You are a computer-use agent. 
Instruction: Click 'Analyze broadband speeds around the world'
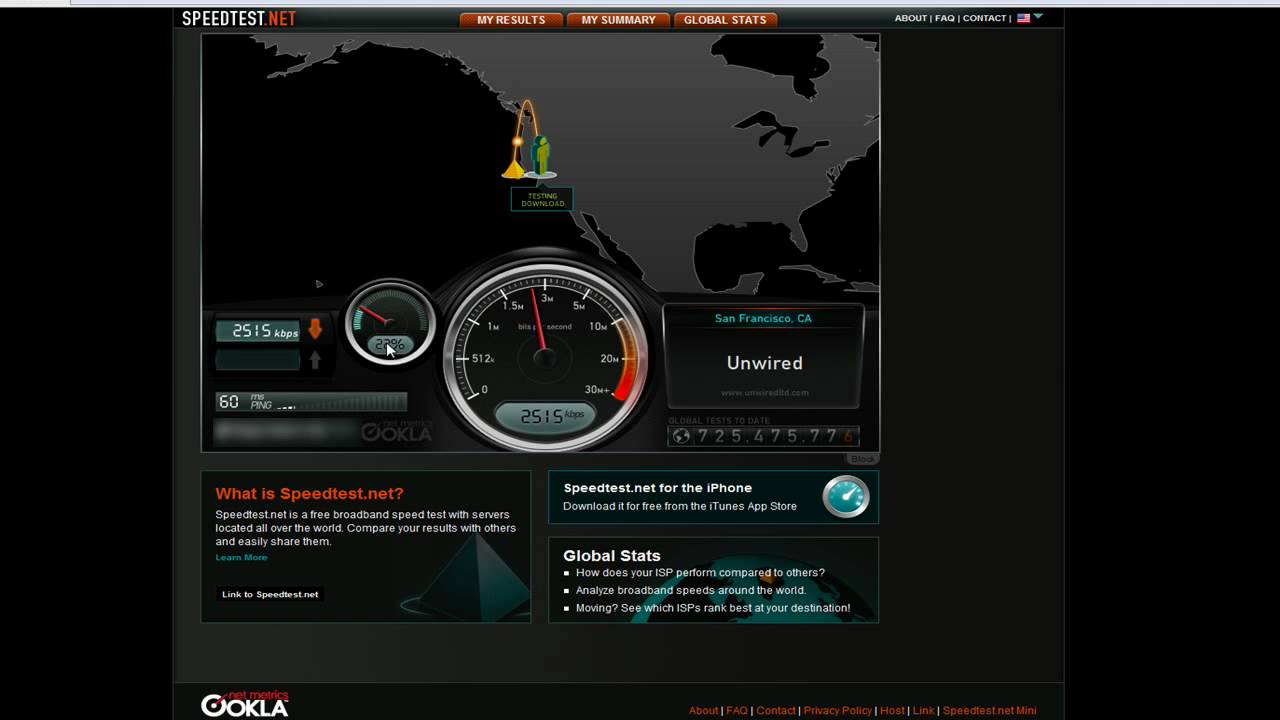point(691,590)
